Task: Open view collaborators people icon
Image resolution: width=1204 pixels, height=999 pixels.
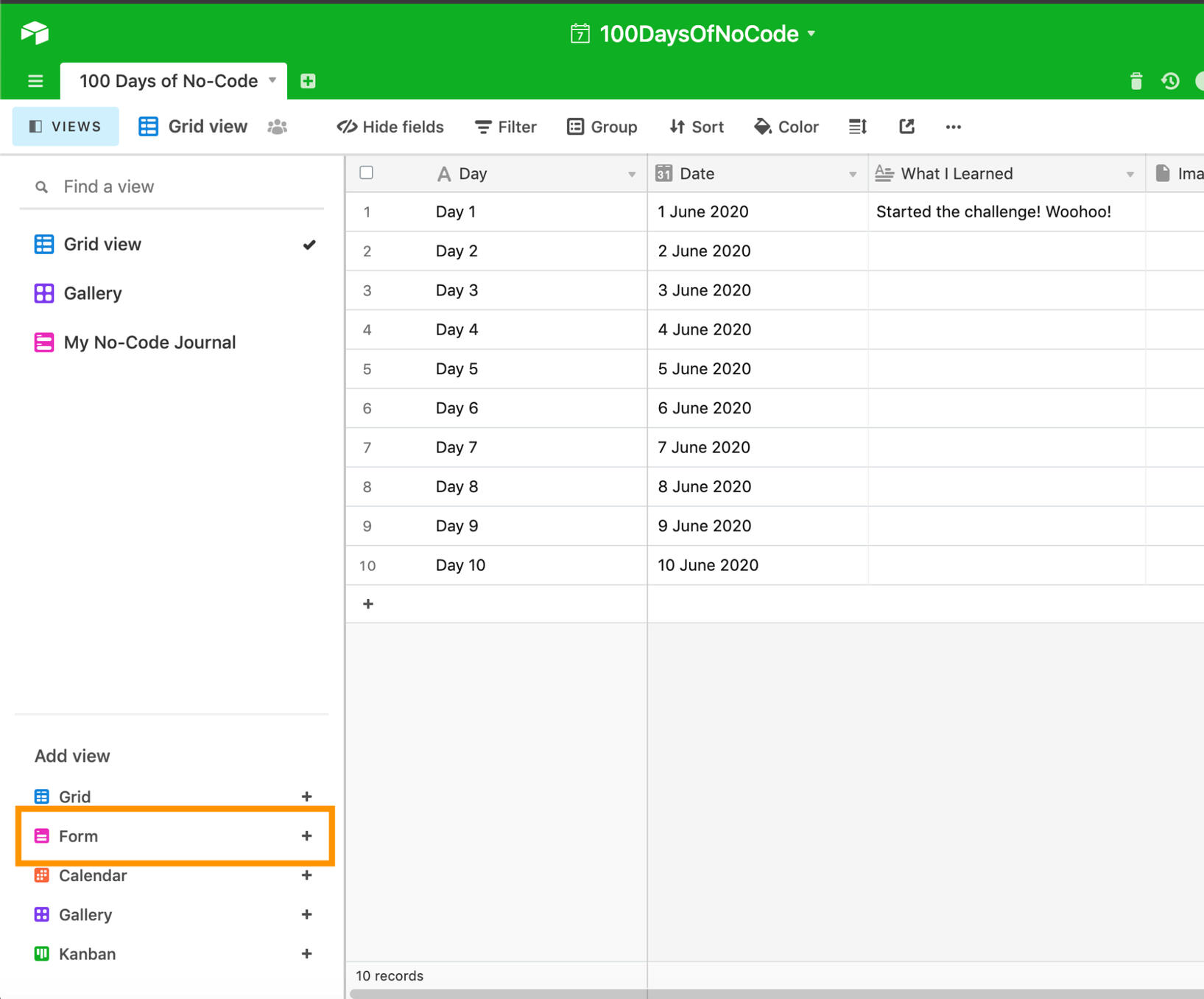Action: pos(278,127)
